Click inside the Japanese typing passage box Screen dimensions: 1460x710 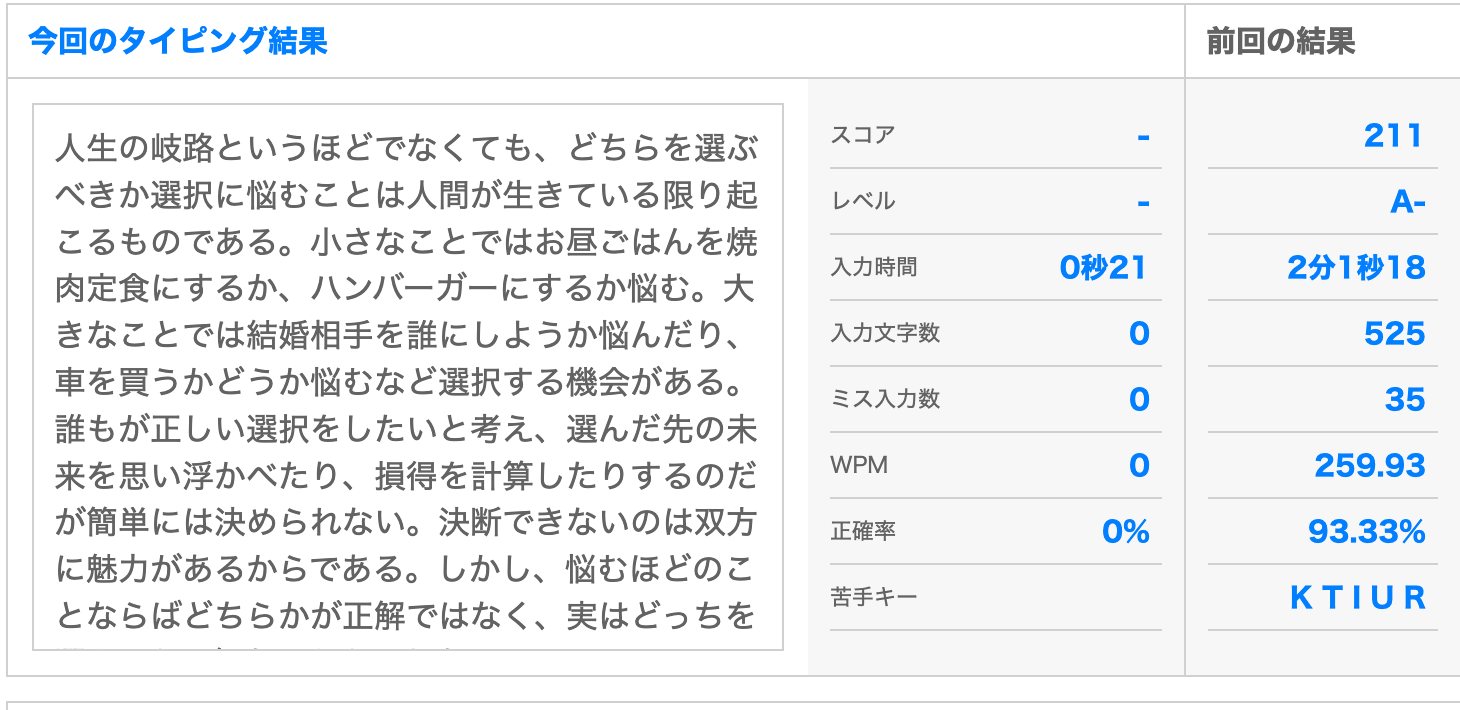(407, 376)
